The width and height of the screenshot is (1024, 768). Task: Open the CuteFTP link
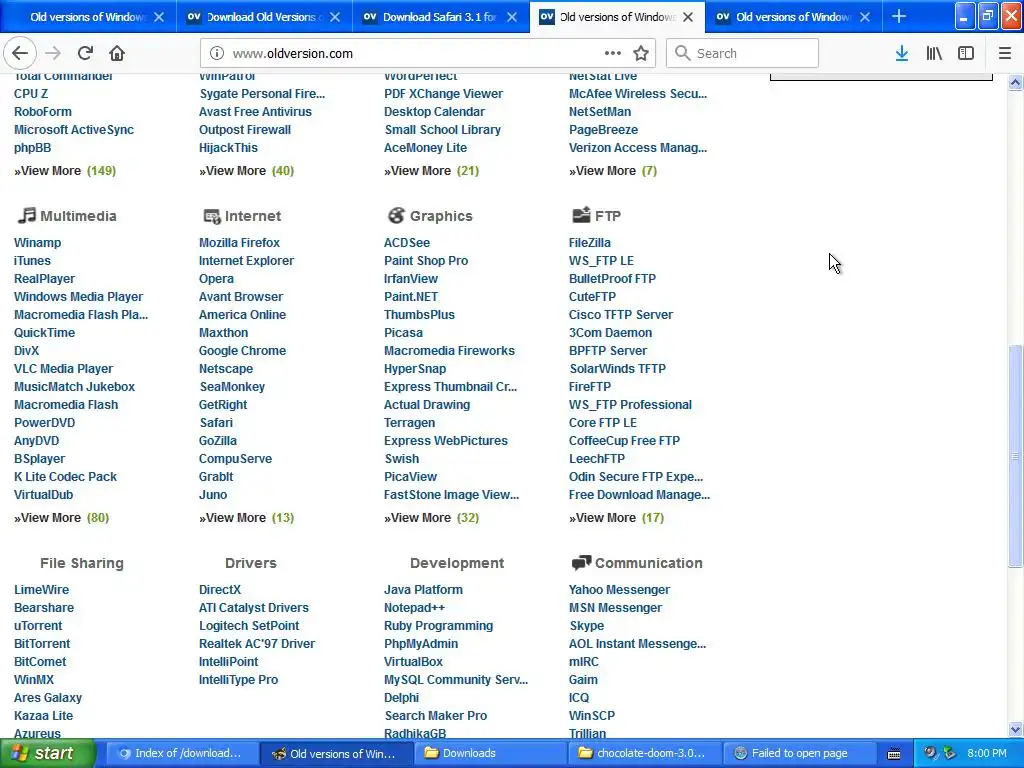[592, 297]
